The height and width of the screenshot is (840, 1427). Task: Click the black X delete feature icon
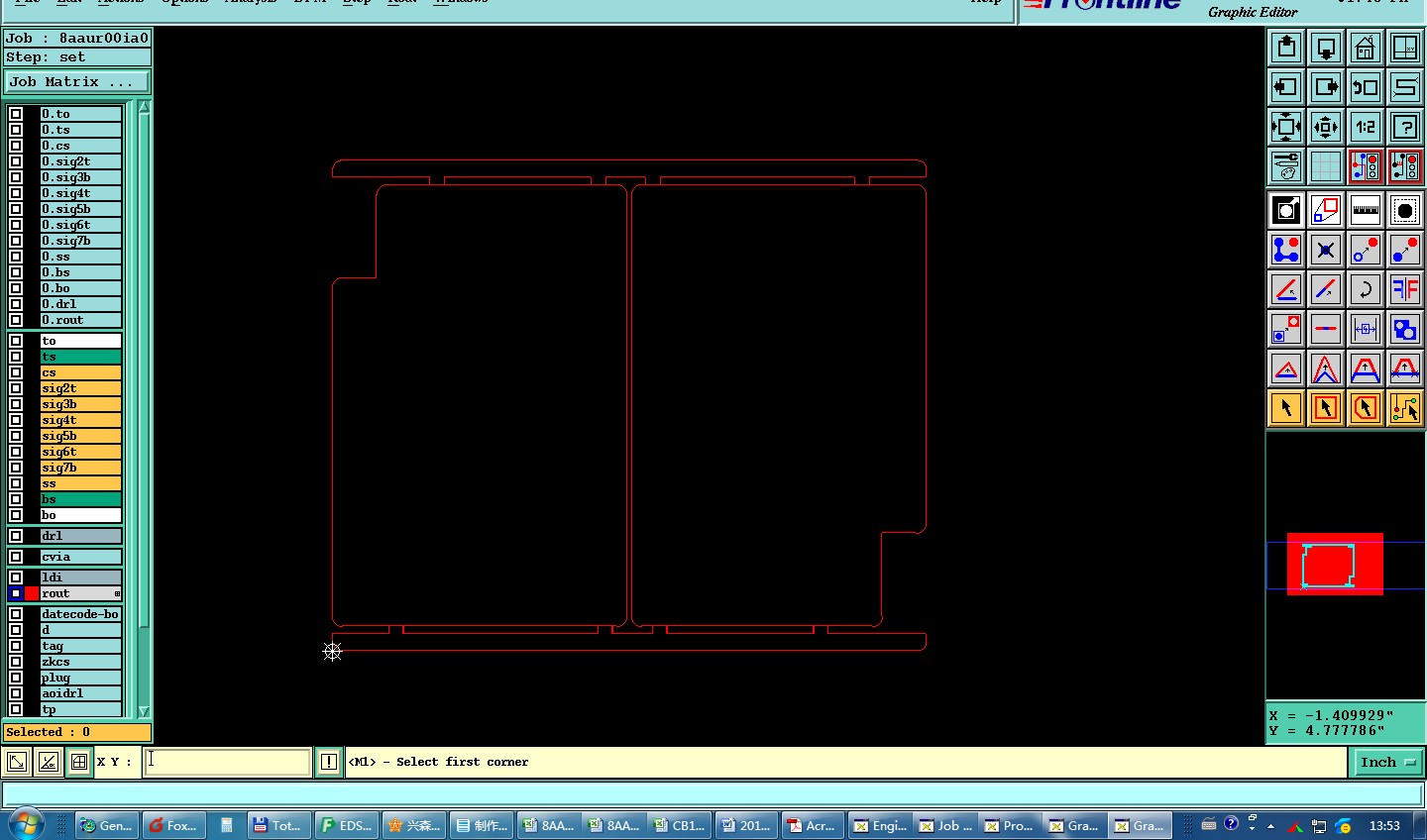pos(1326,250)
